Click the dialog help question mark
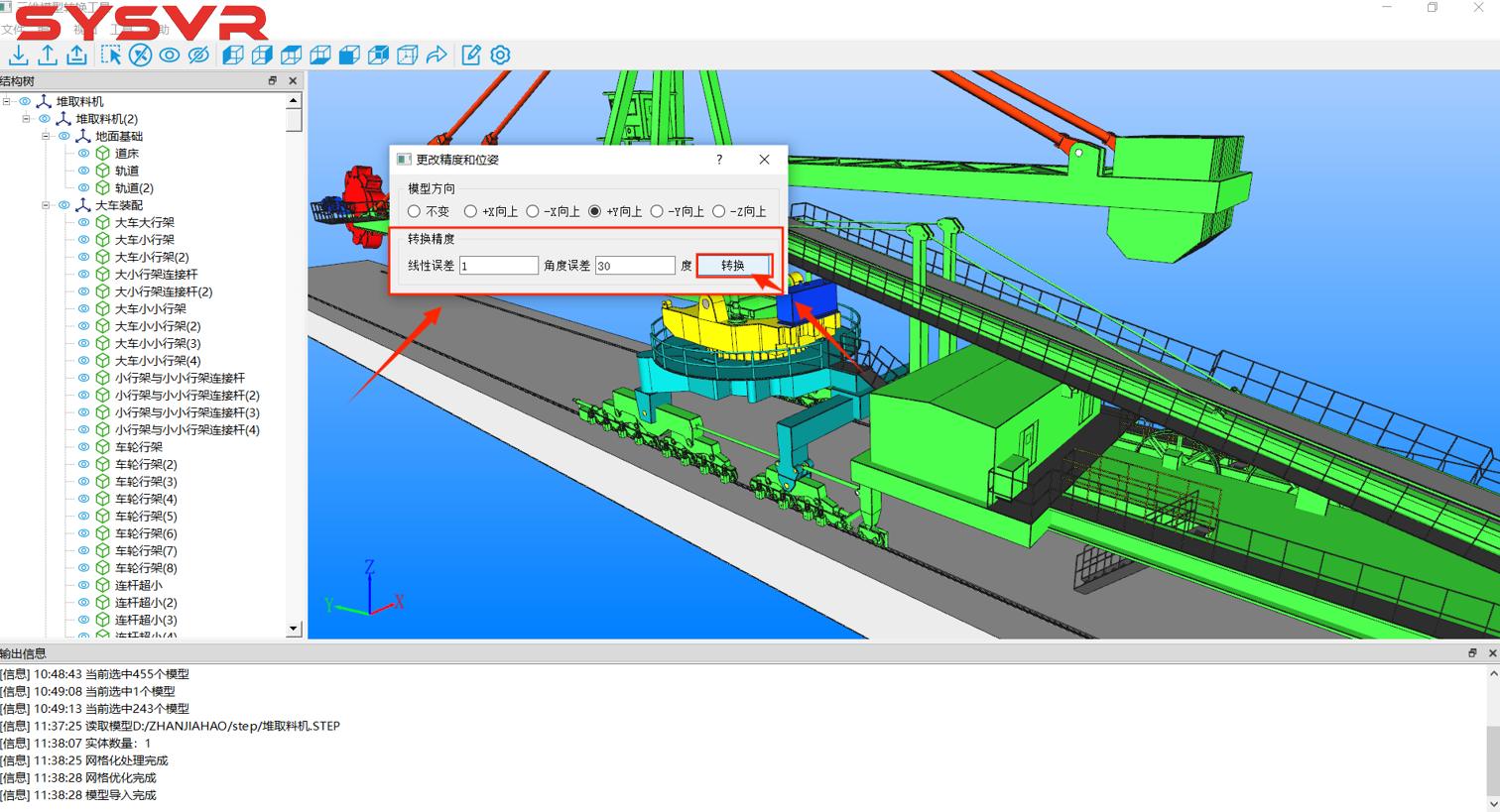 point(719,160)
